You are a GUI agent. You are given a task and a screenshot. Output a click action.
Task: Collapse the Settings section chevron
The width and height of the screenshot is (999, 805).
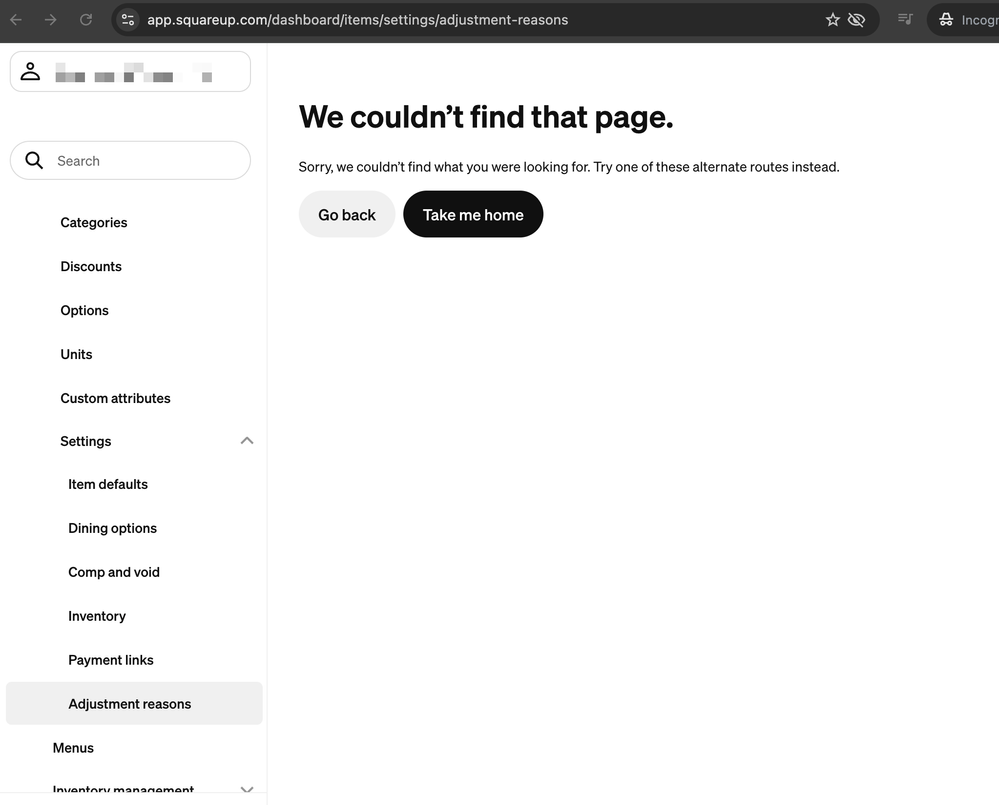pos(247,441)
